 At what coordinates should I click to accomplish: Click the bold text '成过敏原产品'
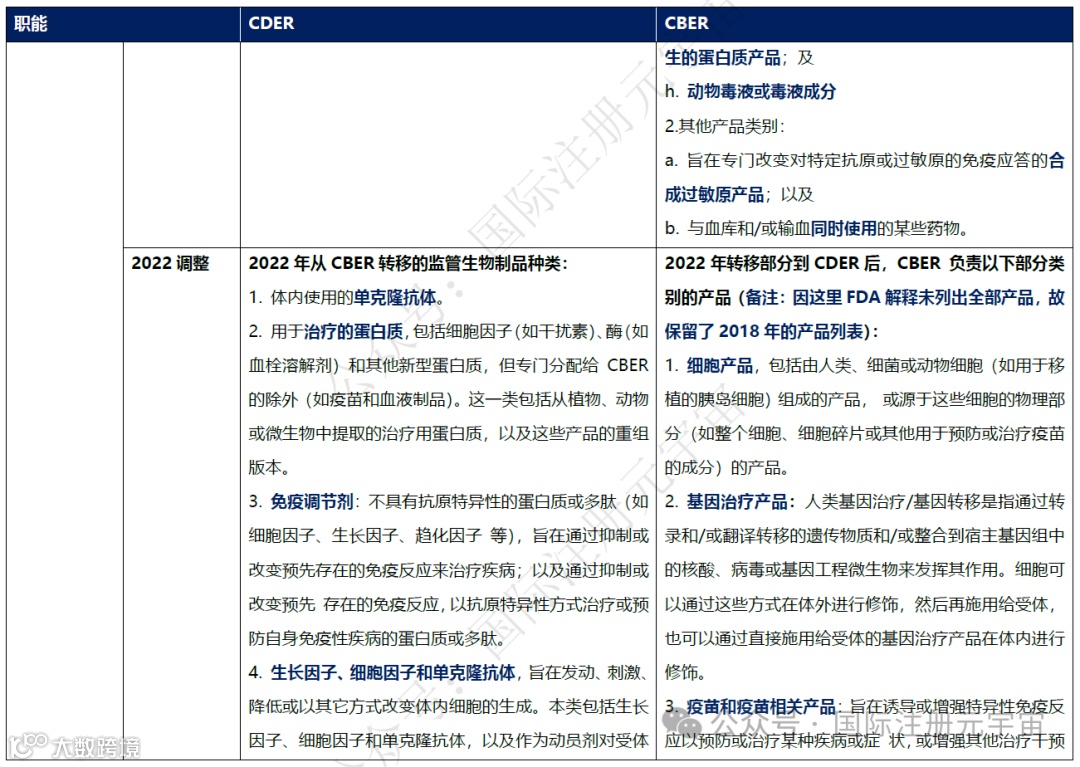(x=714, y=195)
